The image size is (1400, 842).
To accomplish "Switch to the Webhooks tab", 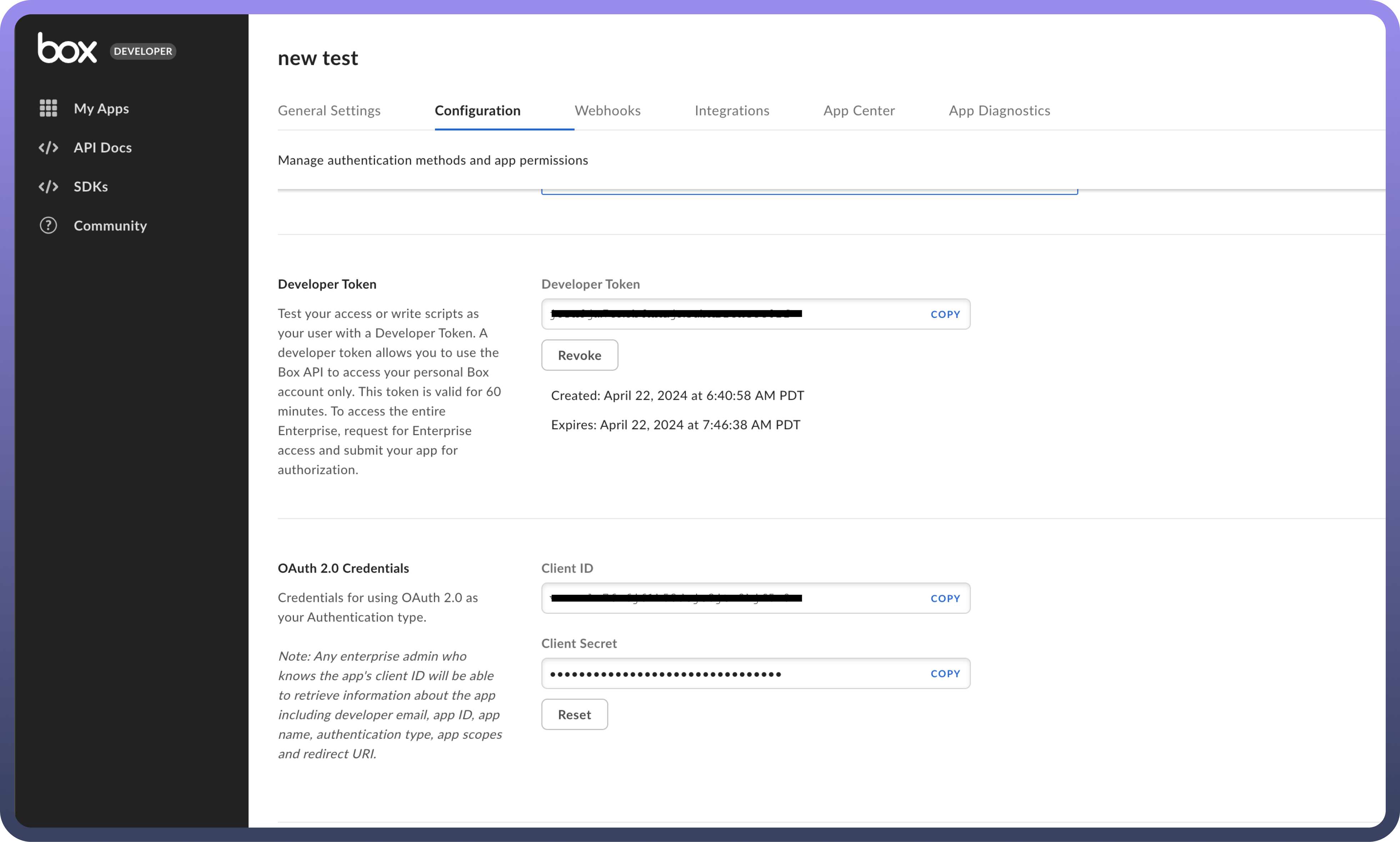I will coord(607,111).
